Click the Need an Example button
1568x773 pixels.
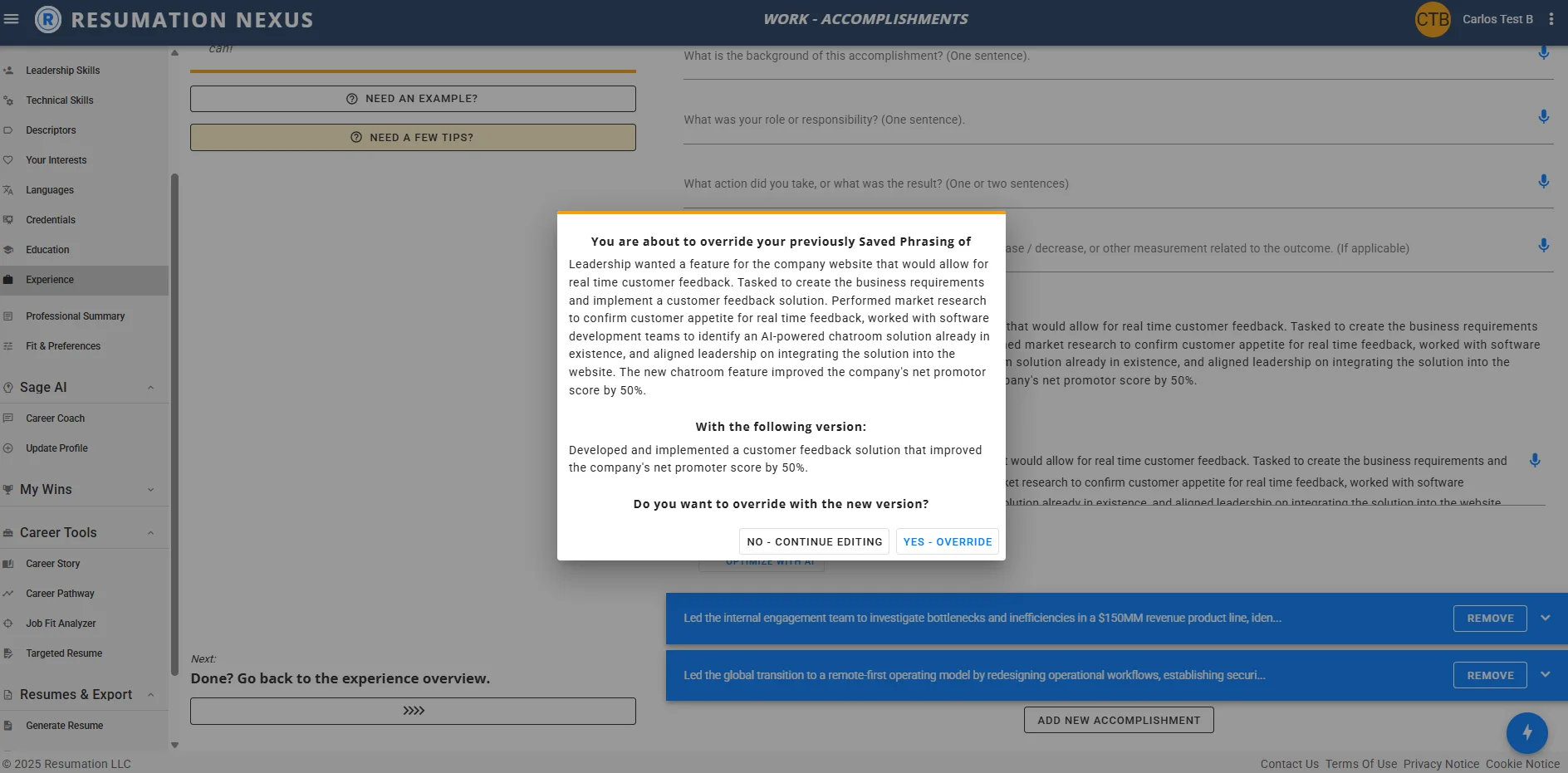point(413,99)
